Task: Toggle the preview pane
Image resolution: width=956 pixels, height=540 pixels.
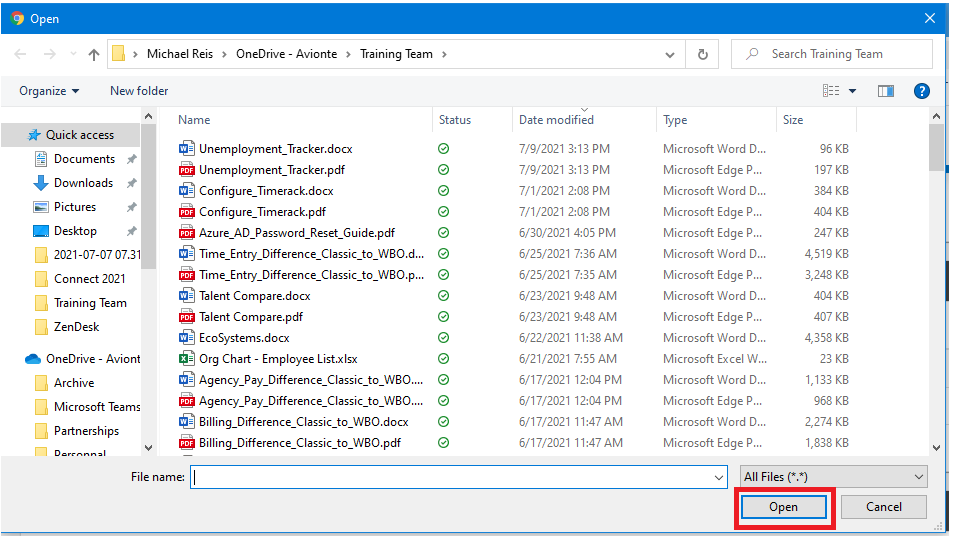Action: [886, 91]
